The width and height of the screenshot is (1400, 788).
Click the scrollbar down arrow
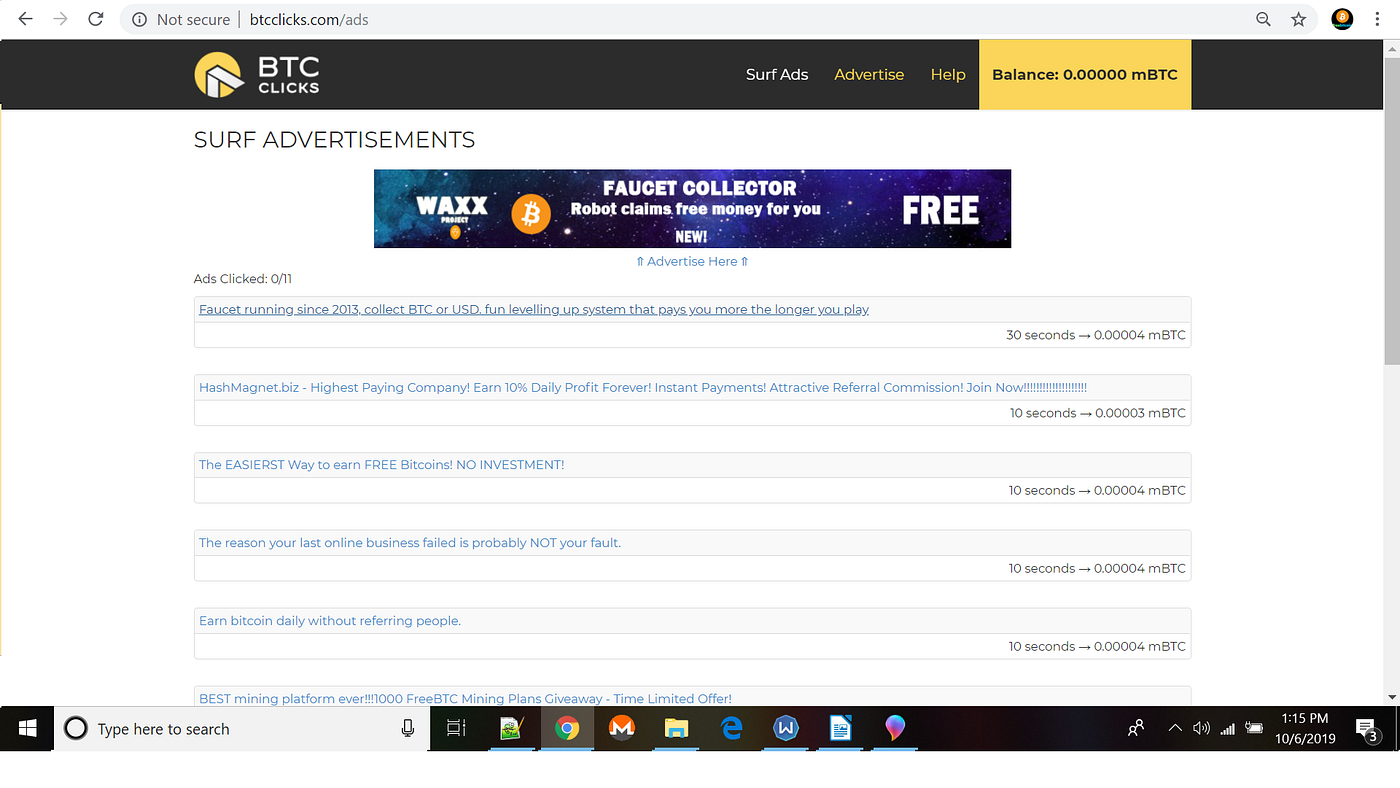pyautogui.click(x=1391, y=697)
